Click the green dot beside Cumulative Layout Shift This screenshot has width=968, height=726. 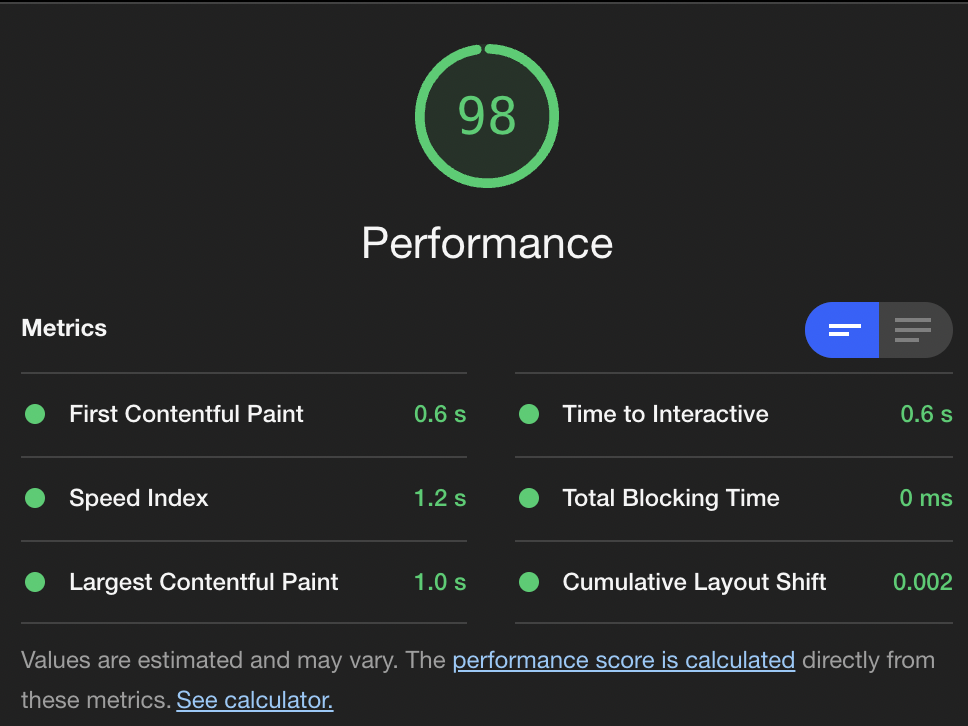click(529, 582)
